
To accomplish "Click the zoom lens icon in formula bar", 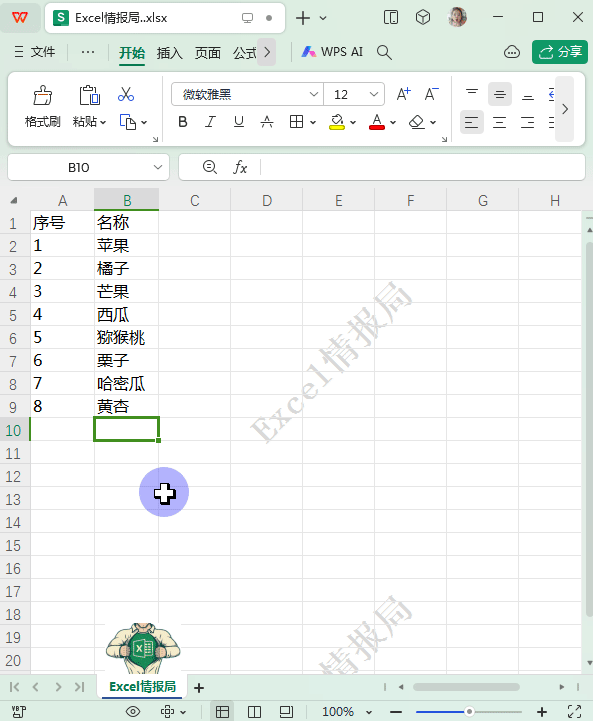I will (210, 167).
